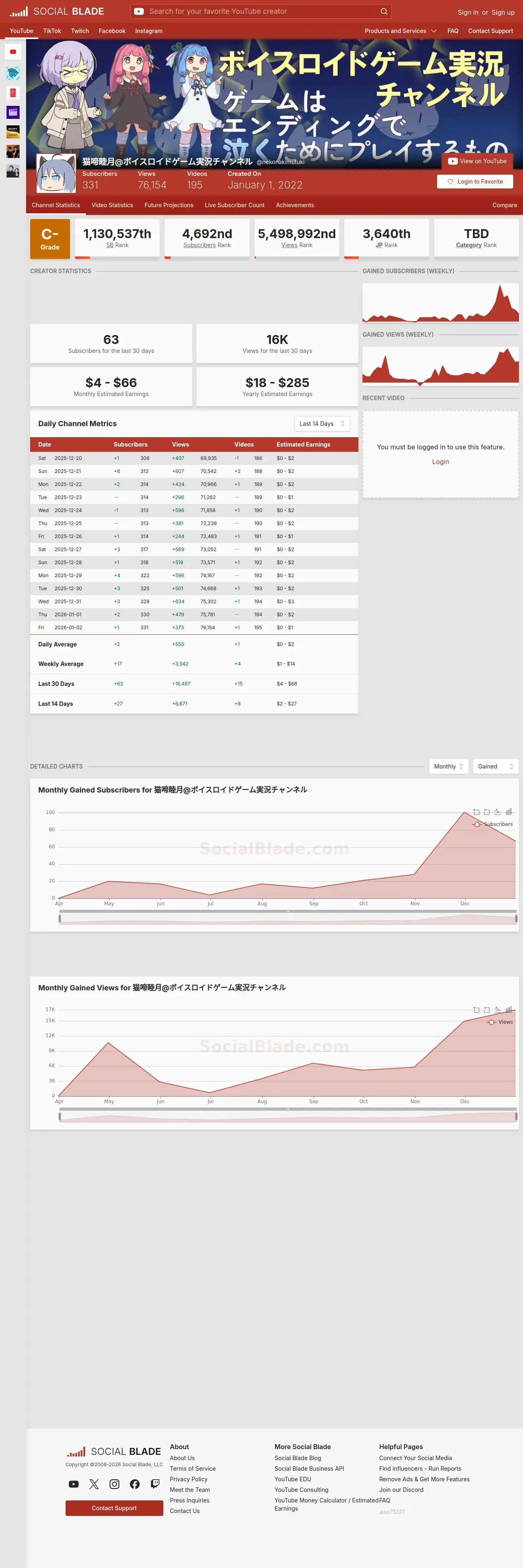Click the right handle of the Subscribers chart range slider
The image size is (523, 1568).
[x=516, y=918]
